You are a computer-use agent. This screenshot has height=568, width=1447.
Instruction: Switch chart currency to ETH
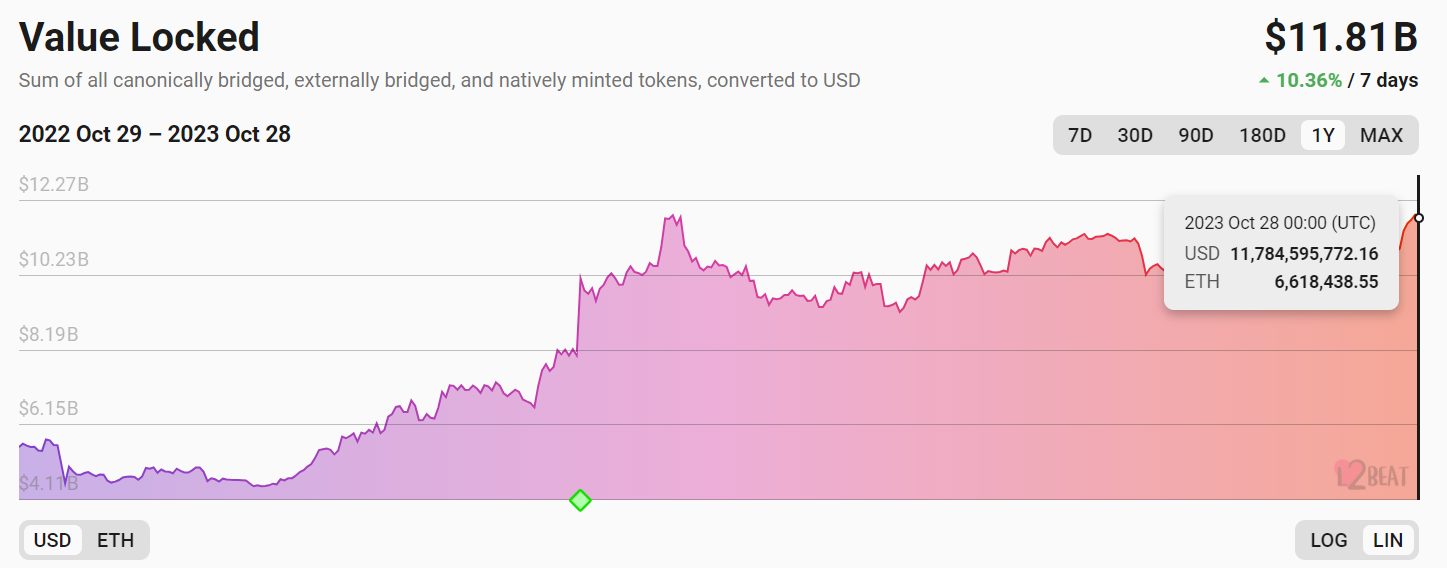(115, 540)
